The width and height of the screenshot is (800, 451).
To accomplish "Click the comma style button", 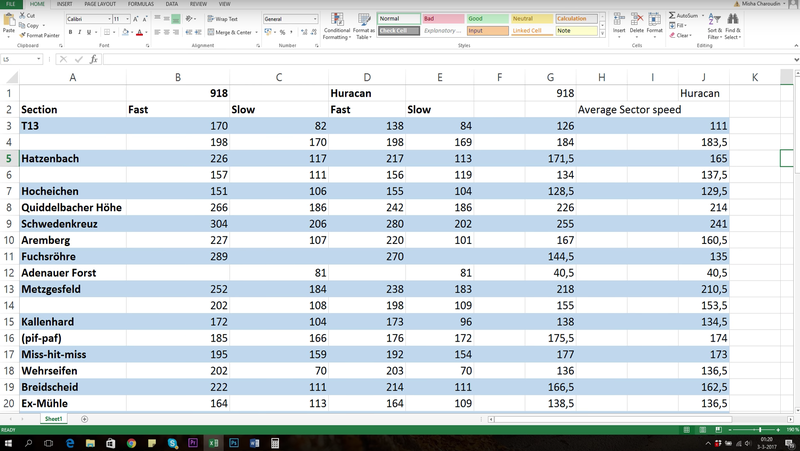I will pos(291,32).
